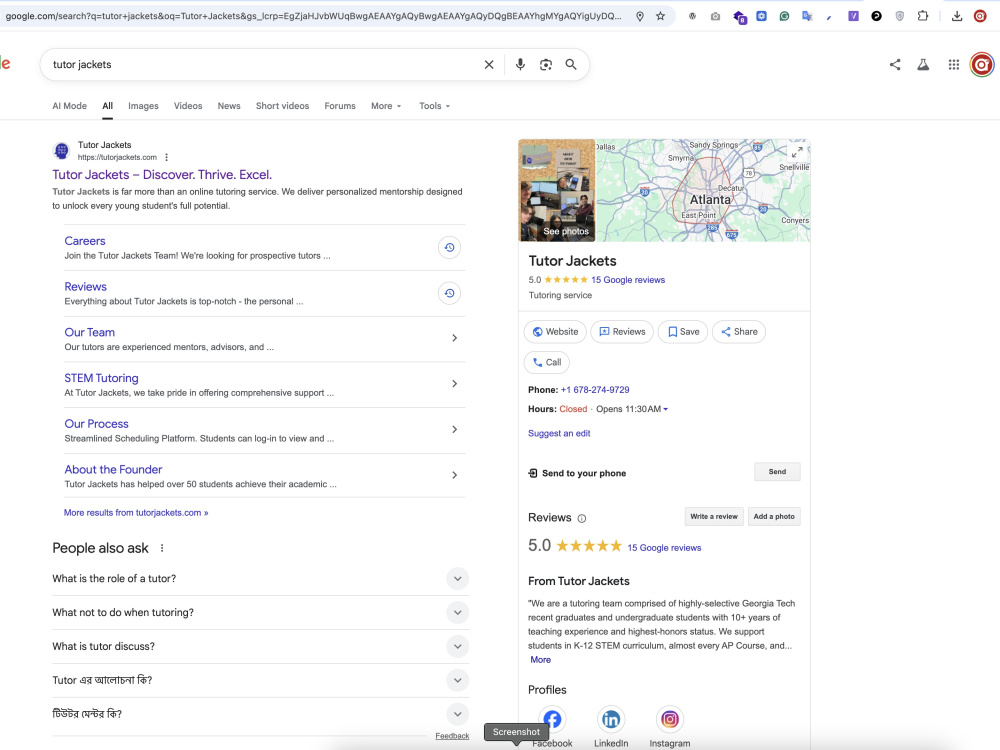Image resolution: width=1000 pixels, height=750 pixels.
Task: Click the phone number +1 678-274-9729
Action: click(595, 390)
